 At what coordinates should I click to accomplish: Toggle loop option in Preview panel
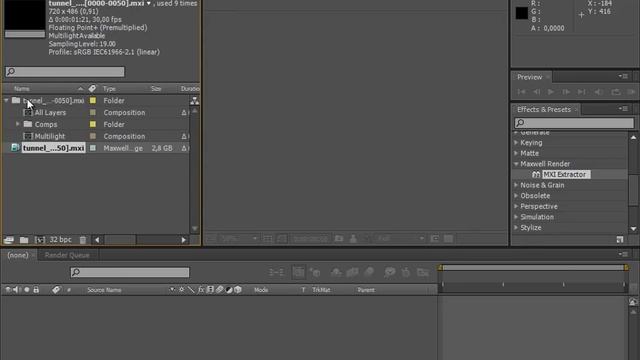tap(616, 92)
